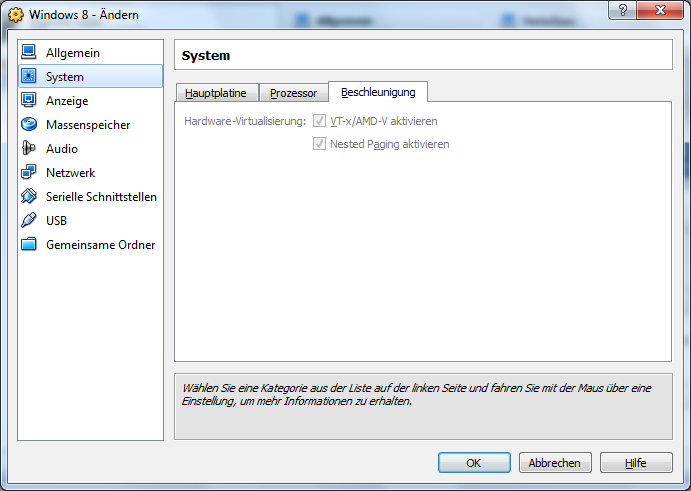
Task: Click the Gemeinsame Ordner folder icon
Action: click(x=29, y=244)
